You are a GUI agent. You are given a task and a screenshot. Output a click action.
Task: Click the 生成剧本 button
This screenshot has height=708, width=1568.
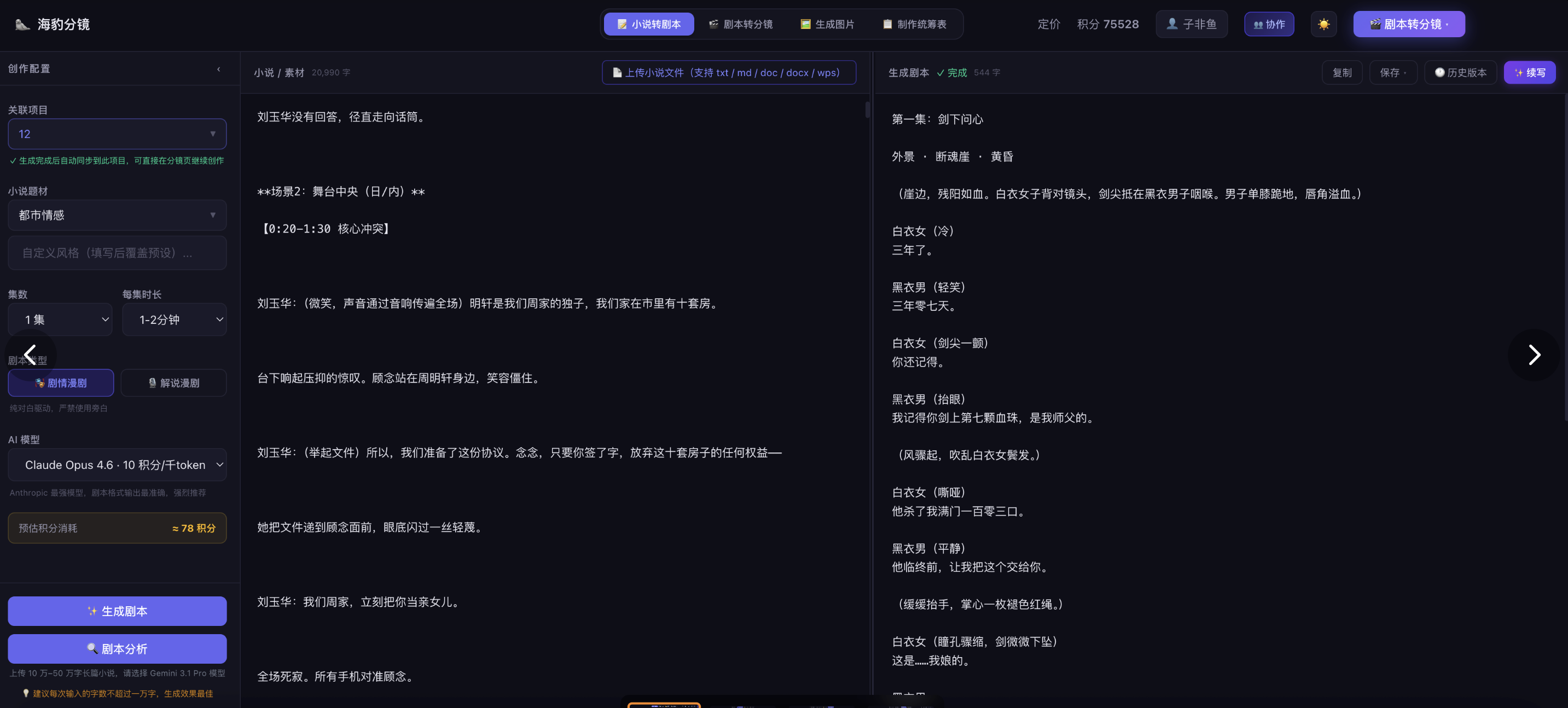(x=117, y=611)
